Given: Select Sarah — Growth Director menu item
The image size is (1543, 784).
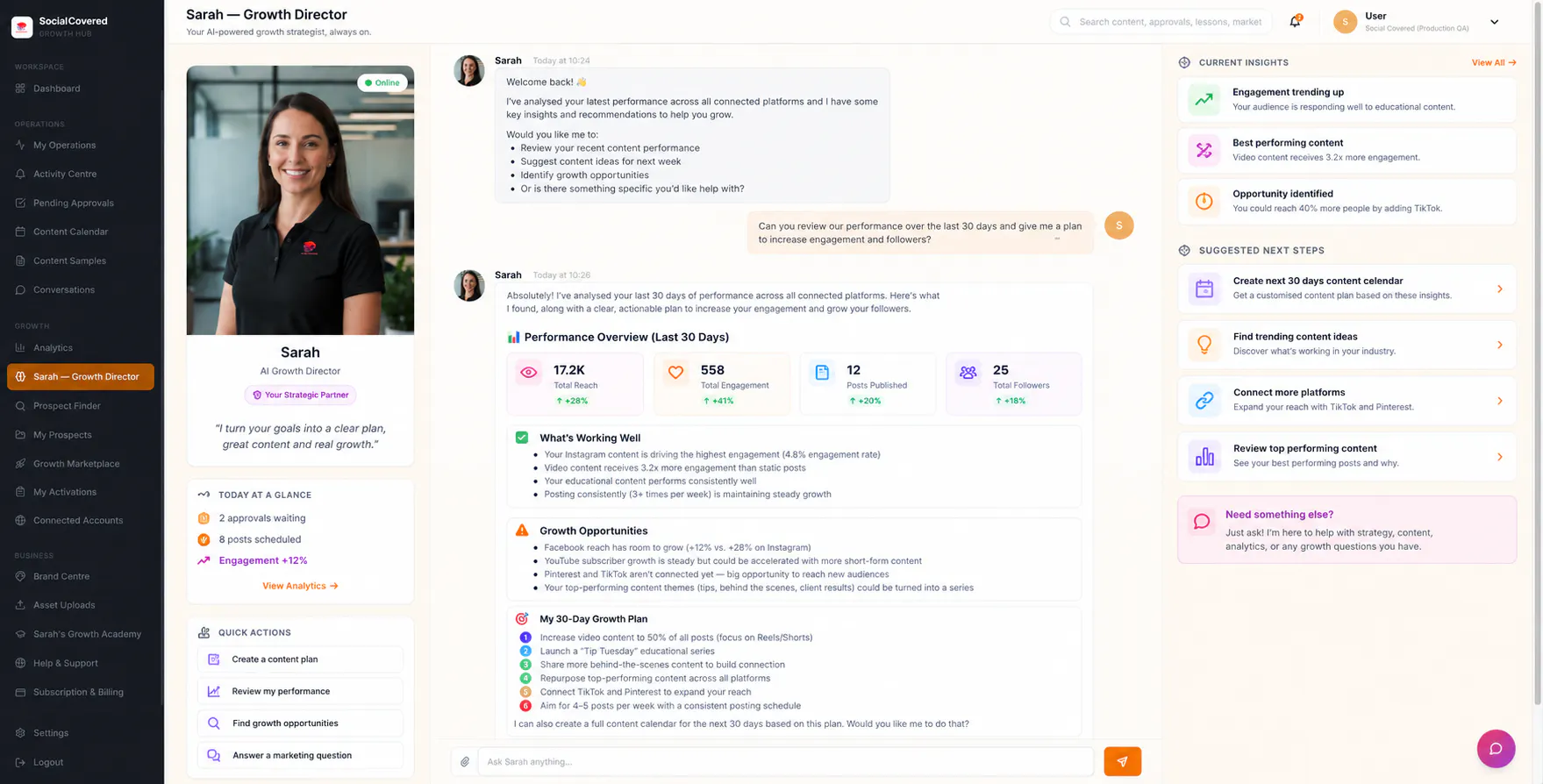Looking at the screenshot, I should pos(81,377).
